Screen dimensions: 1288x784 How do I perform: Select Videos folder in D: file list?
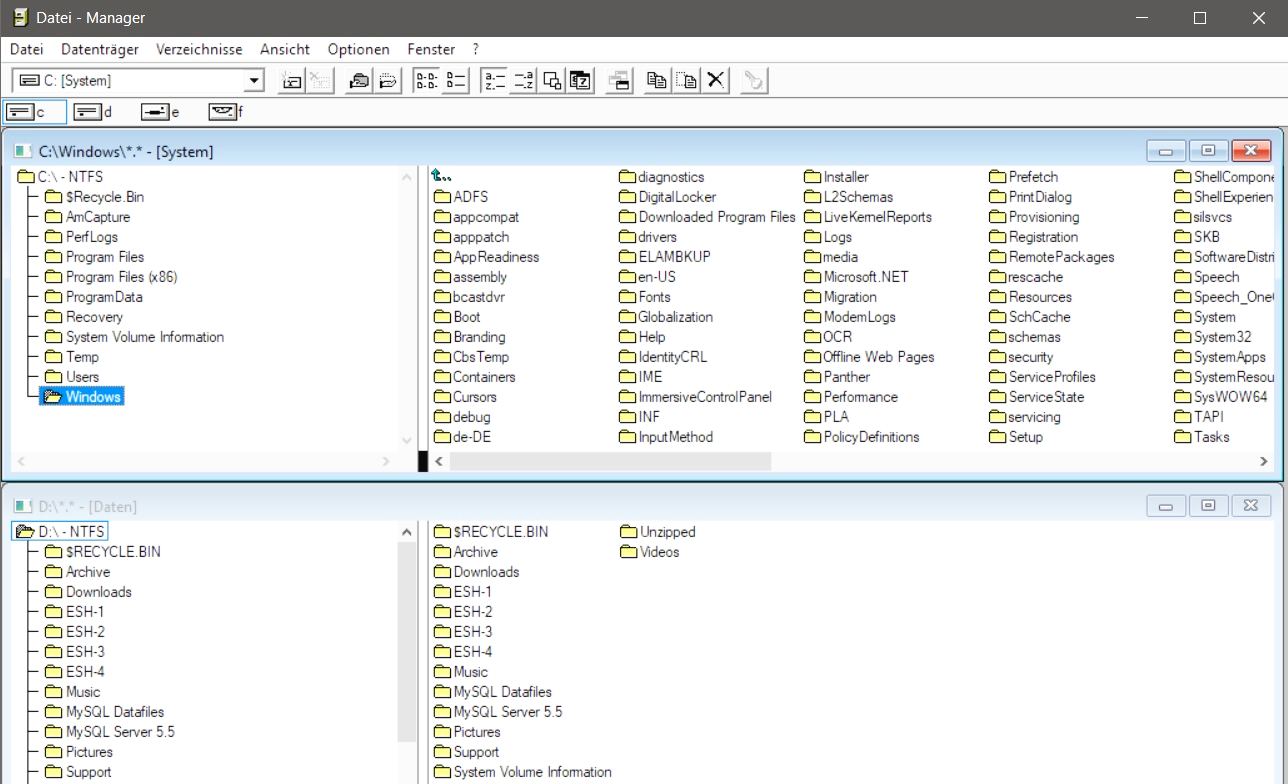click(650, 552)
